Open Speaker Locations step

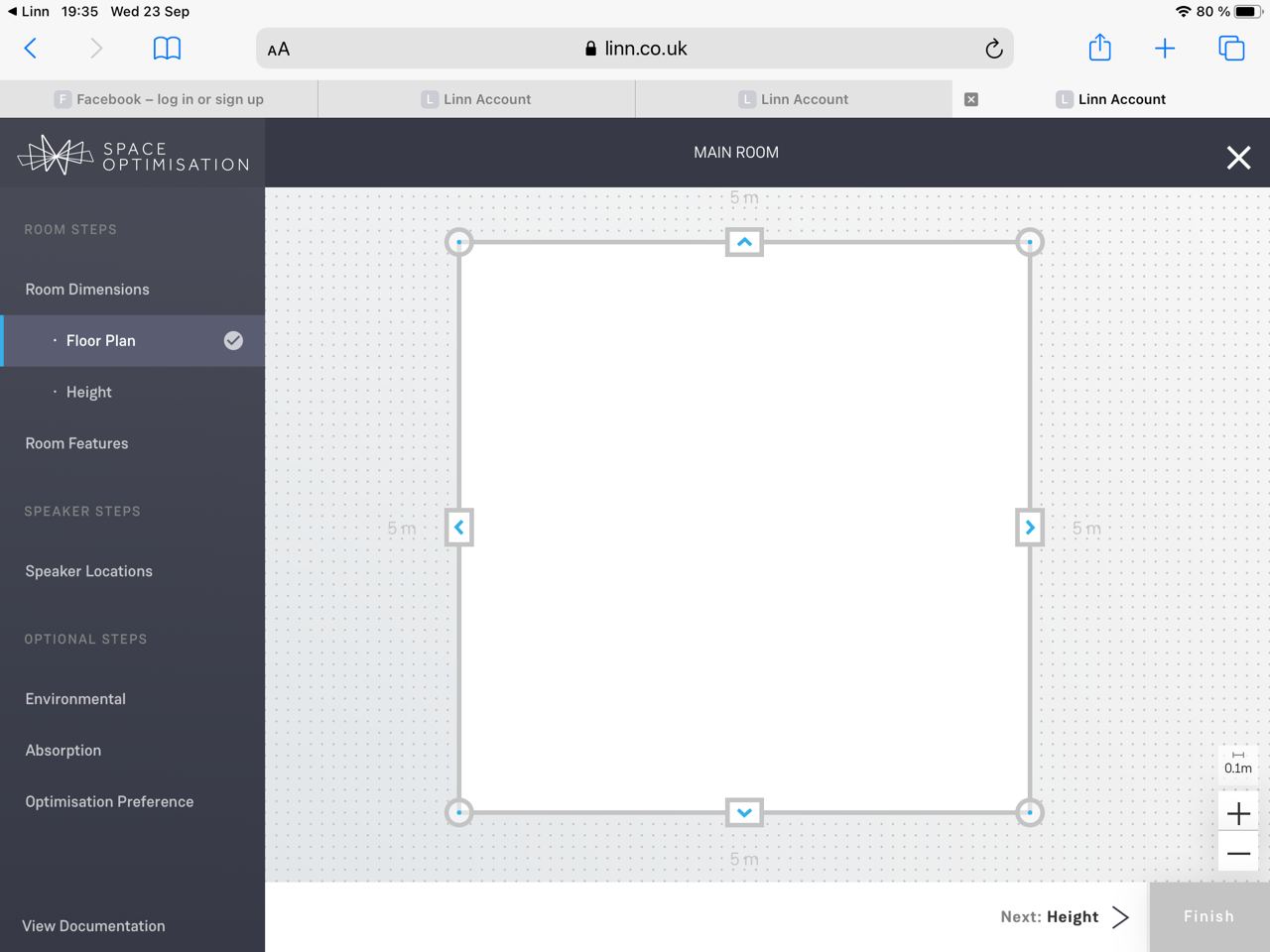(89, 571)
